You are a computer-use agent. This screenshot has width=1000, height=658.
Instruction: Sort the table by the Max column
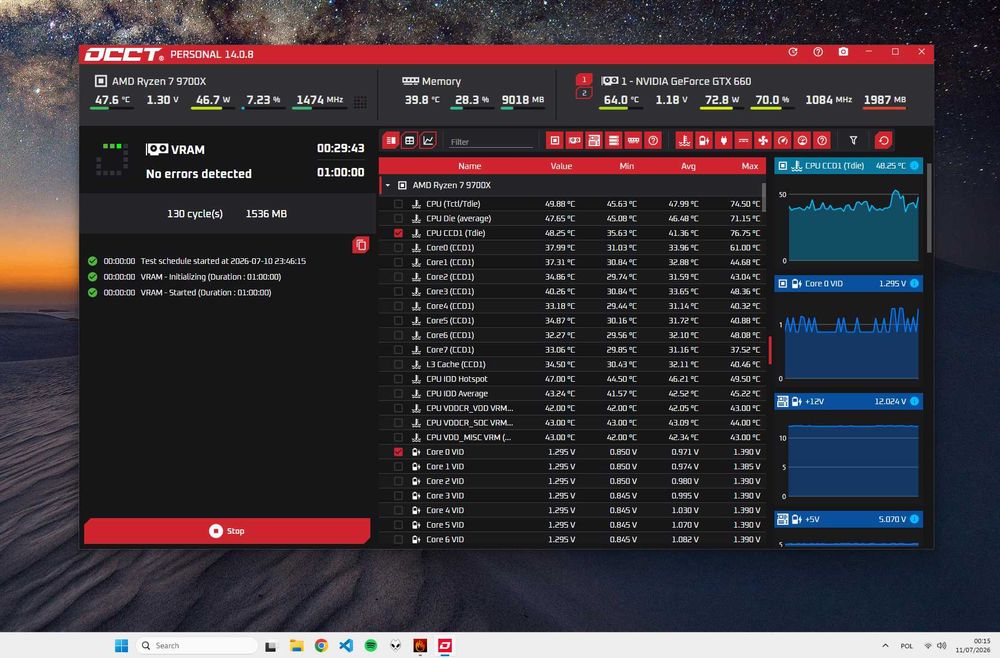(749, 166)
